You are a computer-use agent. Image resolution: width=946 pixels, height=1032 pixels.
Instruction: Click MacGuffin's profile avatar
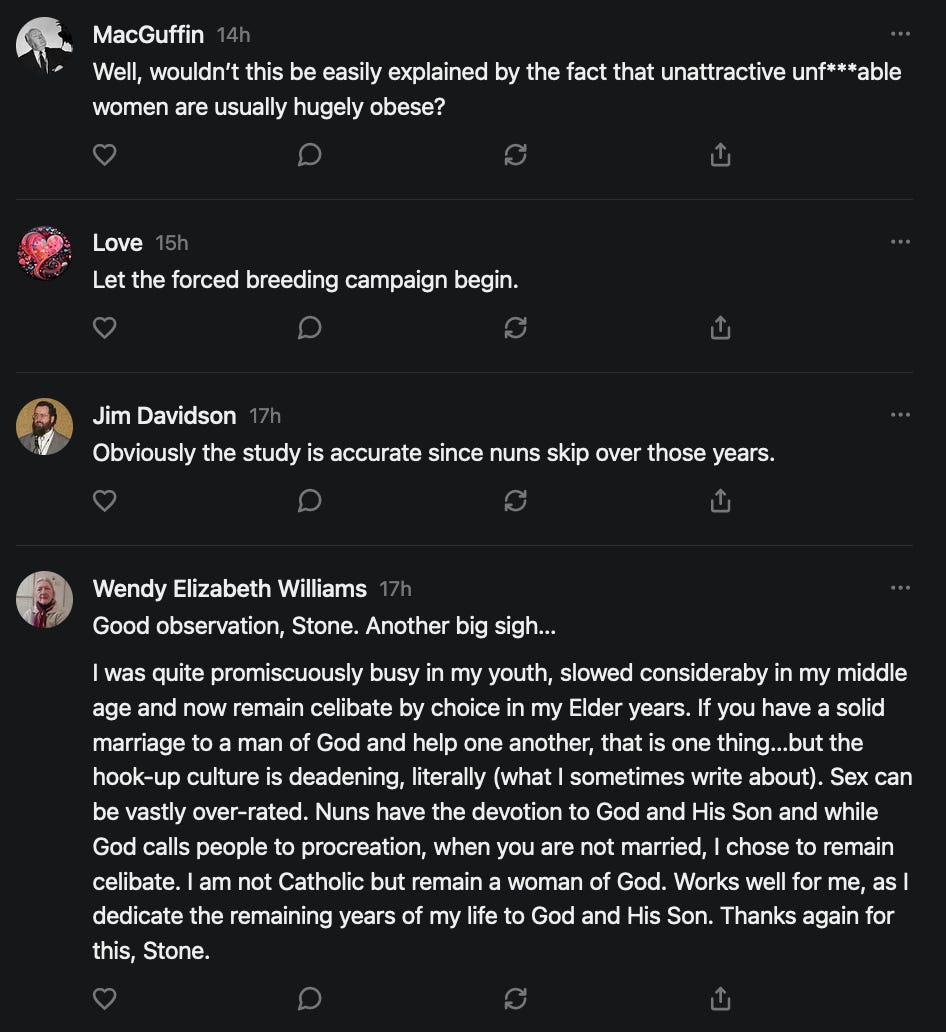[x=45, y=45]
